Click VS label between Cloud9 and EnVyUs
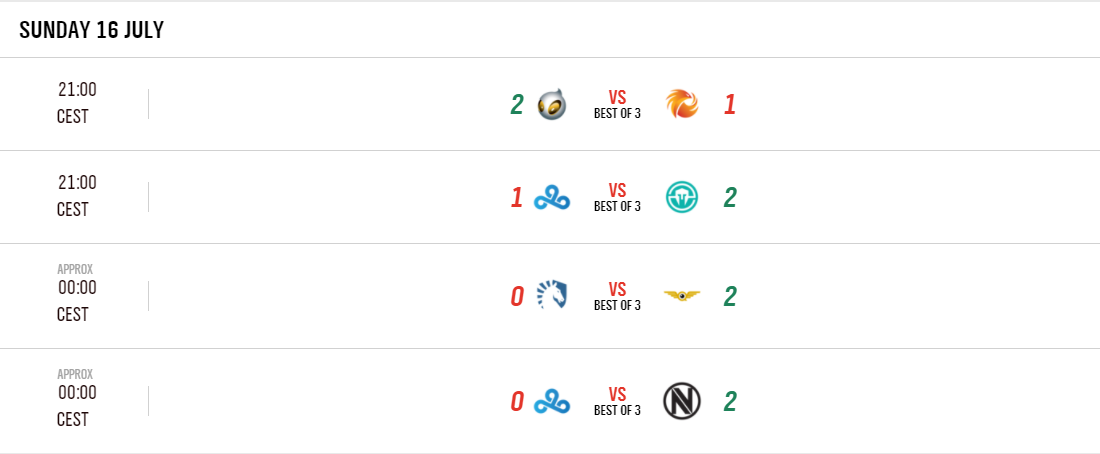The width and height of the screenshot is (1100, 454). pyautogui.click(x=617, y=395)
